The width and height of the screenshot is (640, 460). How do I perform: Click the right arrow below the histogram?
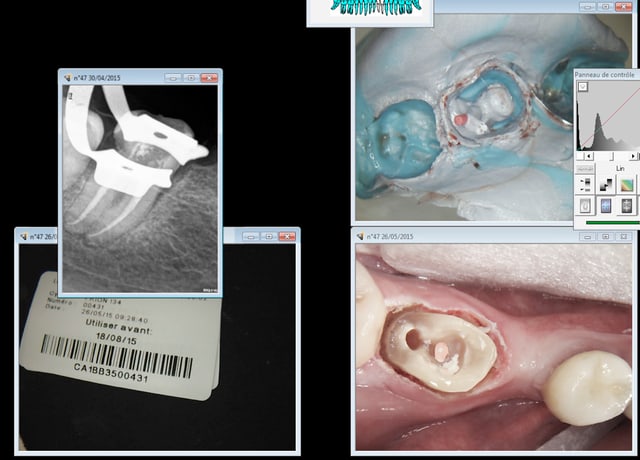tap(634, 157)
